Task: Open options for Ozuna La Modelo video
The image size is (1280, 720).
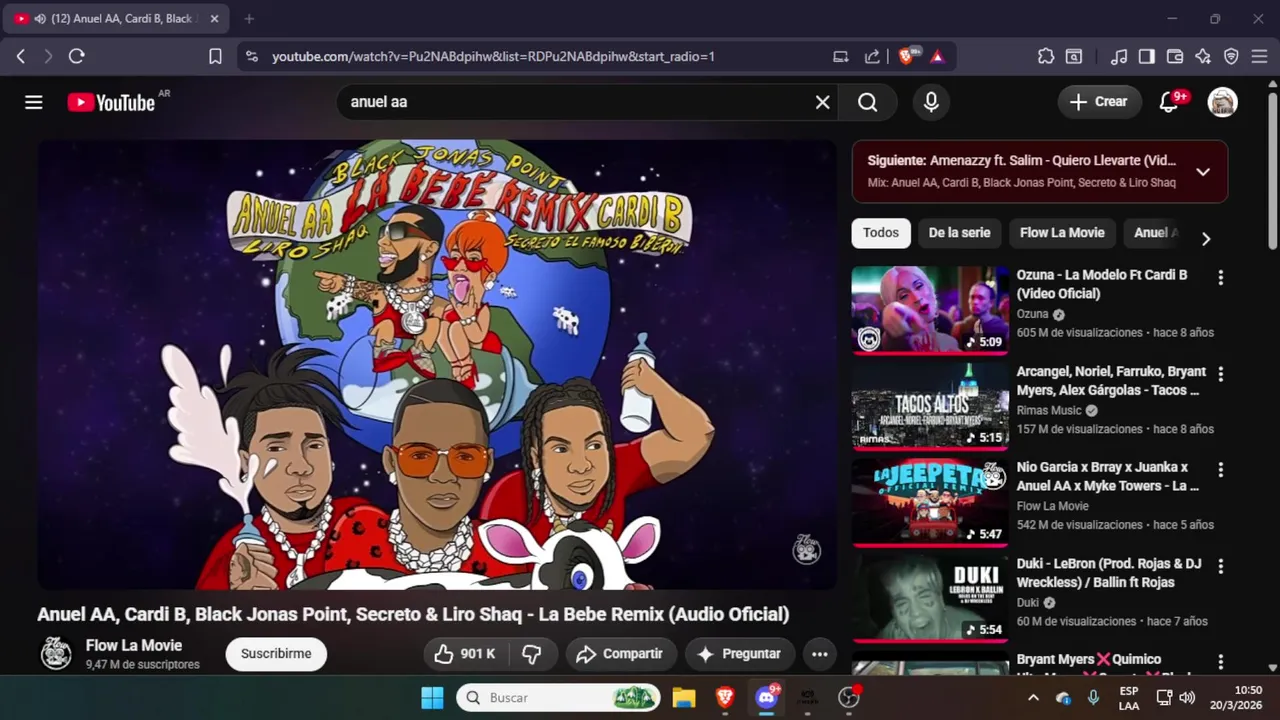Action: 1220,278
